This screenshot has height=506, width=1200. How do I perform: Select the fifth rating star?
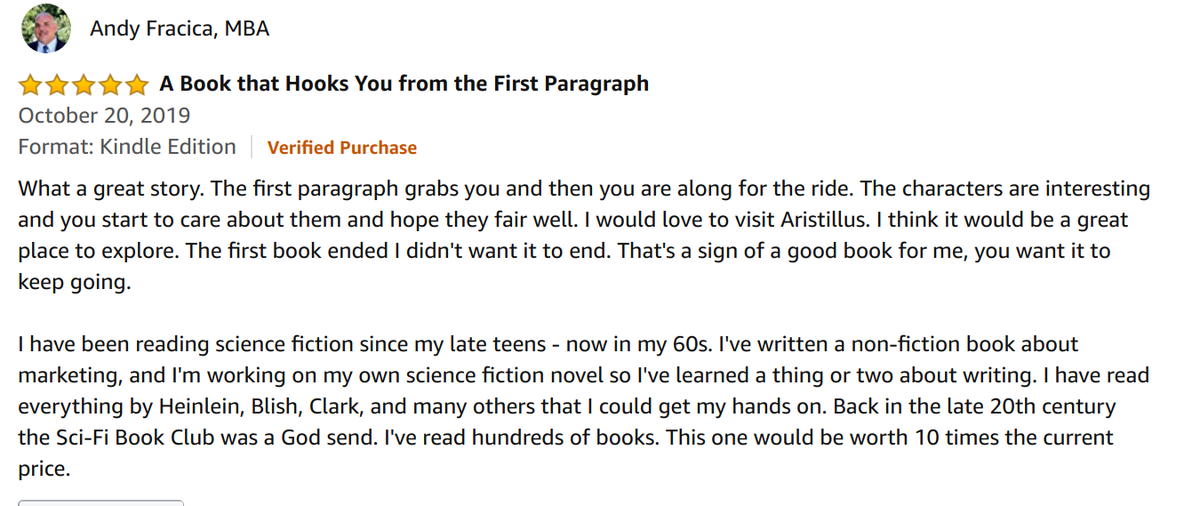135,84
